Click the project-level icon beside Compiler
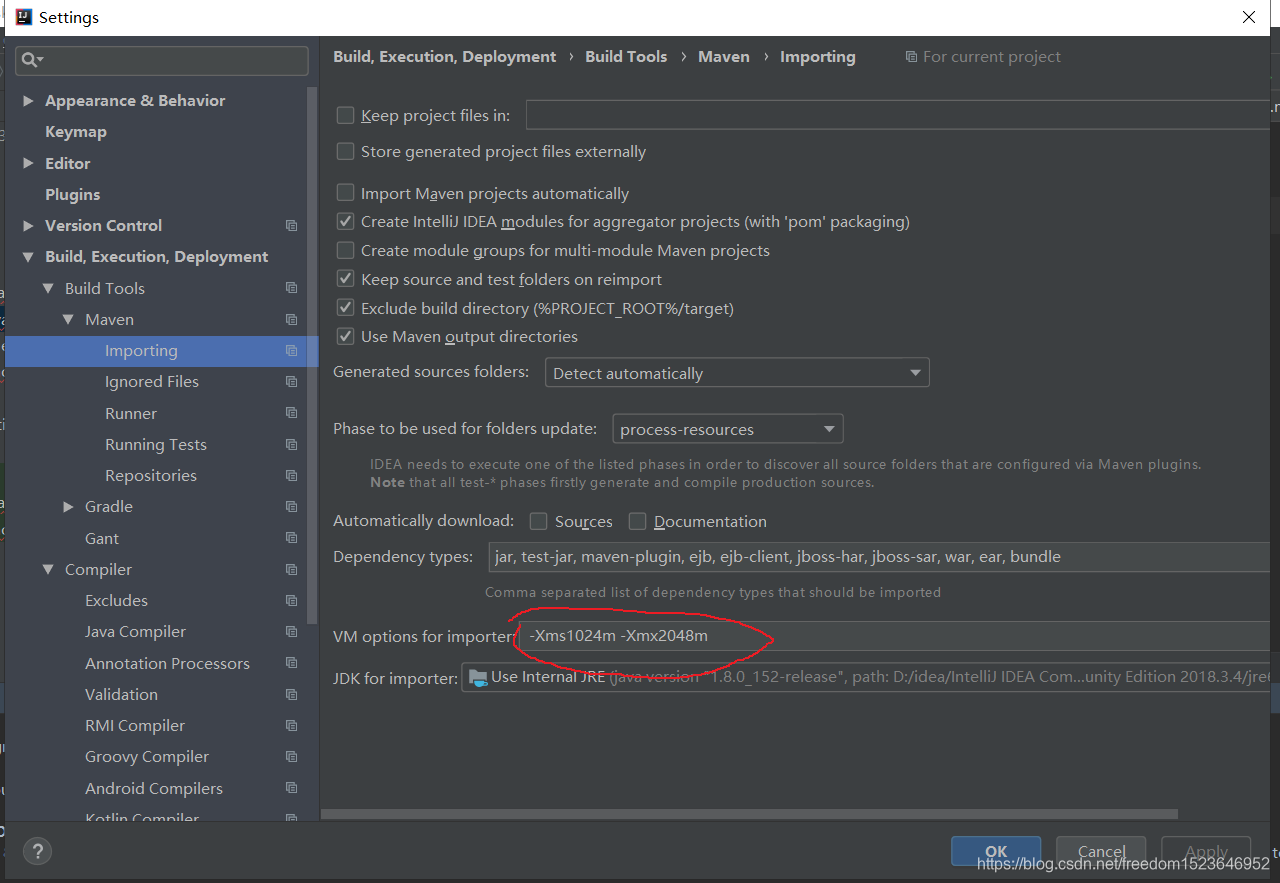 pyautogui.click(x=291, y=570)
